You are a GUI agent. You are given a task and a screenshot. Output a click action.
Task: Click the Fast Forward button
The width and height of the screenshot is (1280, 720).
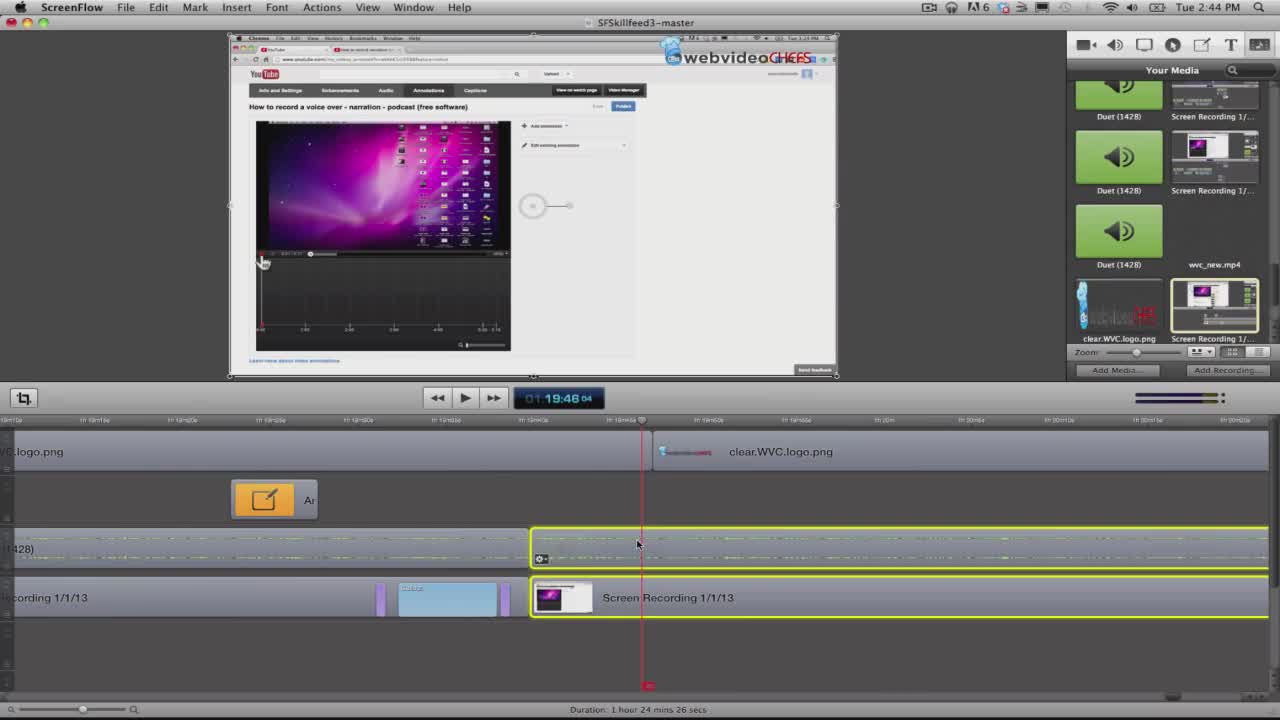pos(493,398)
